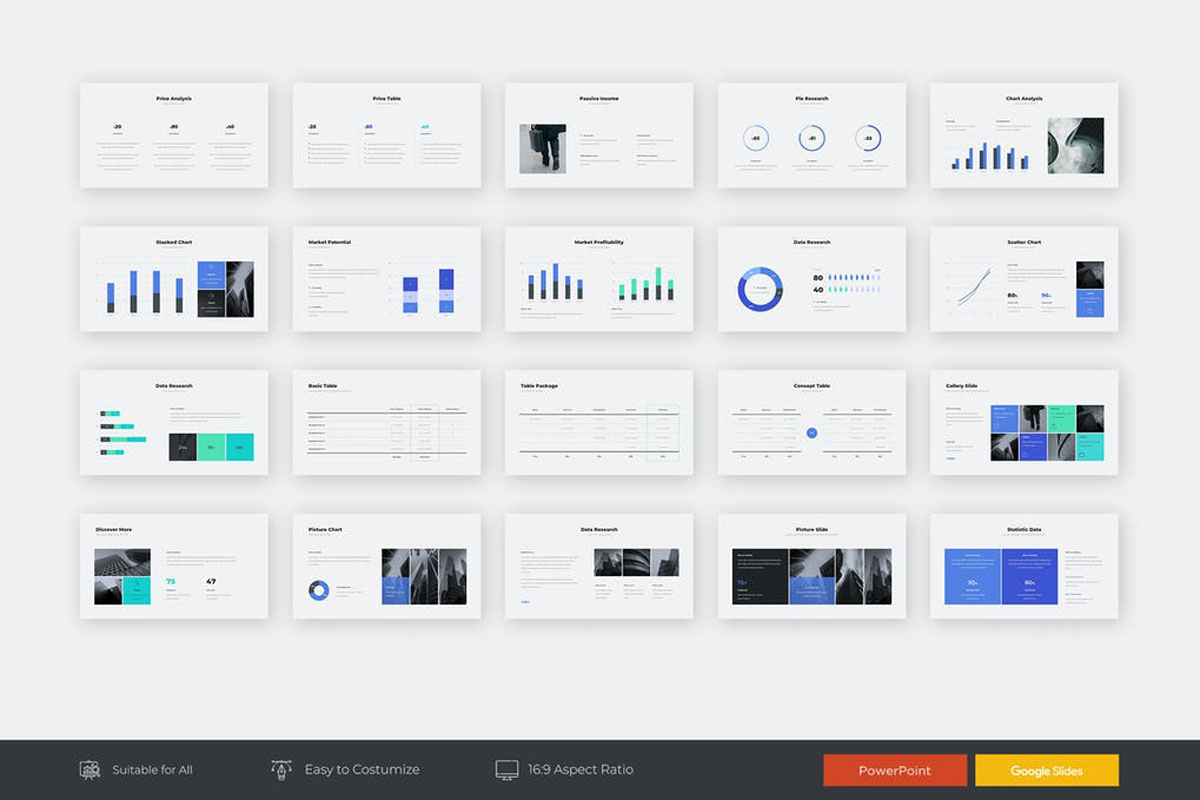Click the Statistic Data slide preview
The height and width of the screenshot is (800, 1200).
[1026, 565]
